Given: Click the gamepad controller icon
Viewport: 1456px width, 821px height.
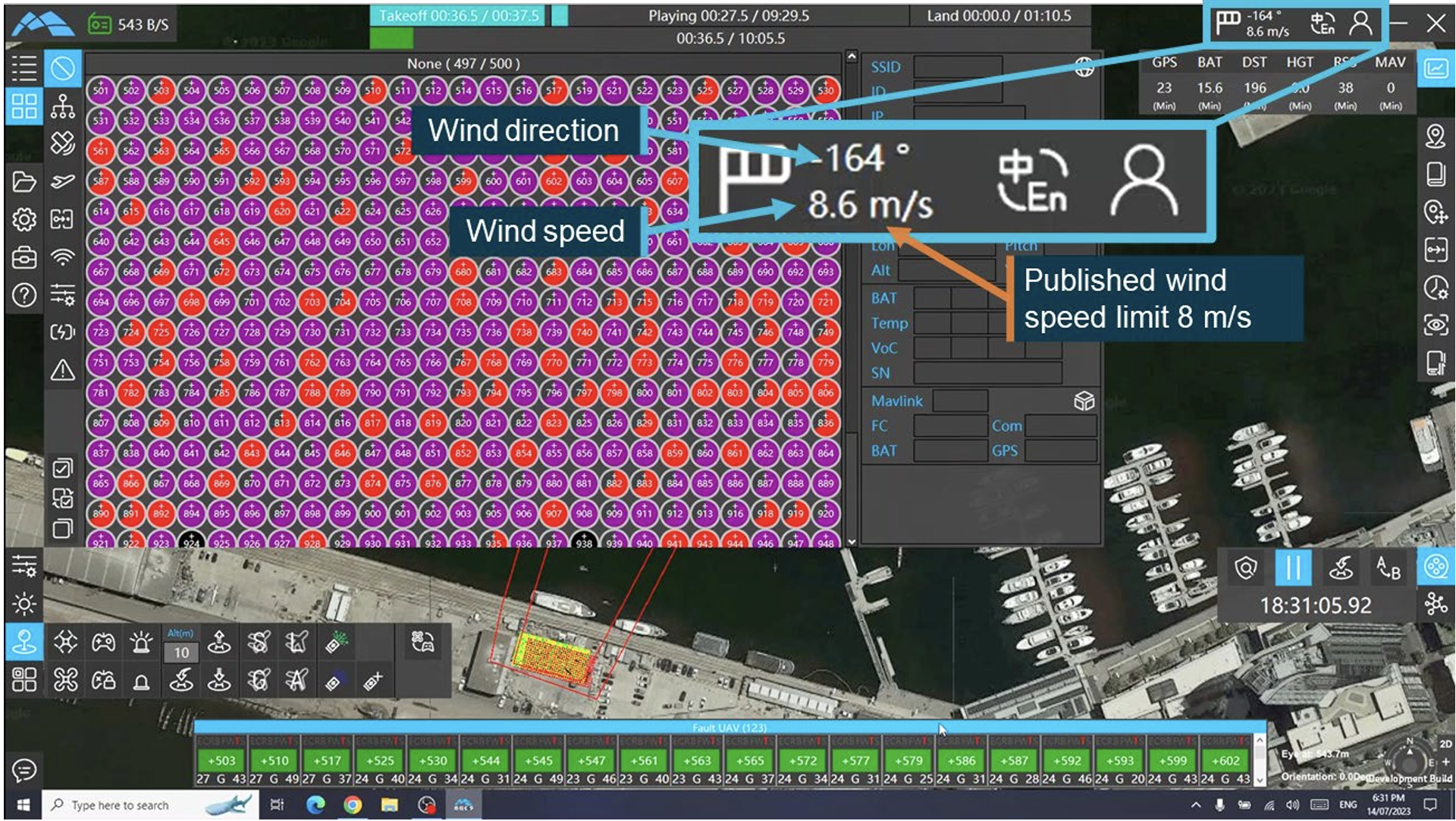Looking at the screenshot, I should [104, 643].
